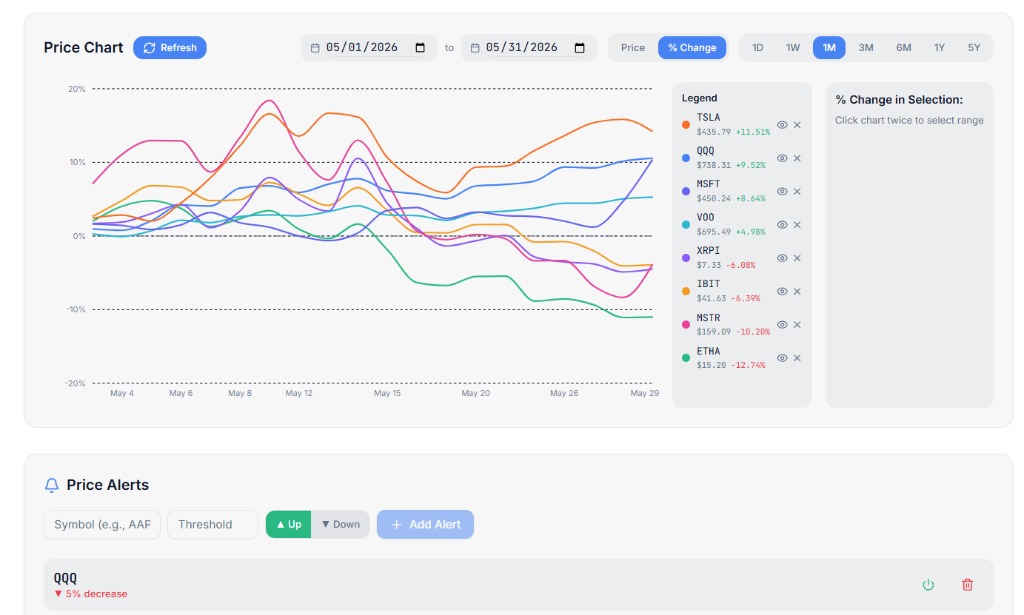Select the 5Y time range
This screenshot has height=615, width=1024.
click(974, 48)
